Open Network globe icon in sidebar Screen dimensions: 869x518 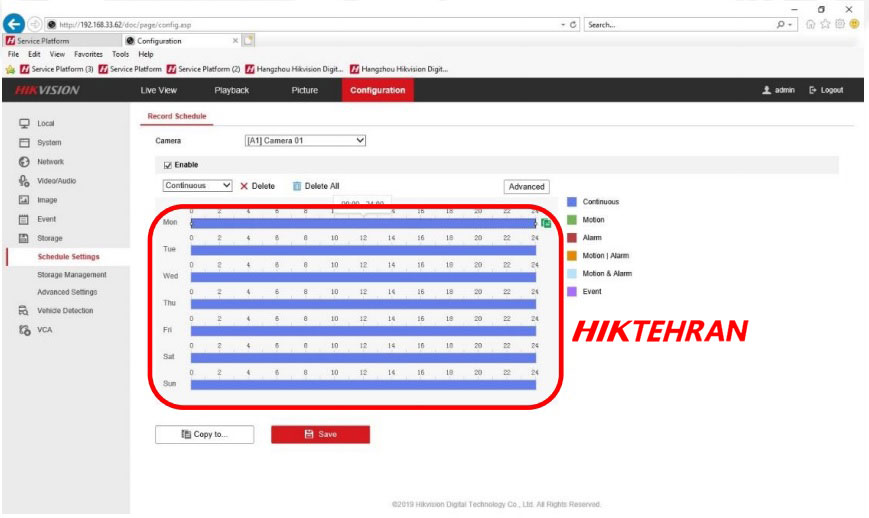[x=24, y=162]
